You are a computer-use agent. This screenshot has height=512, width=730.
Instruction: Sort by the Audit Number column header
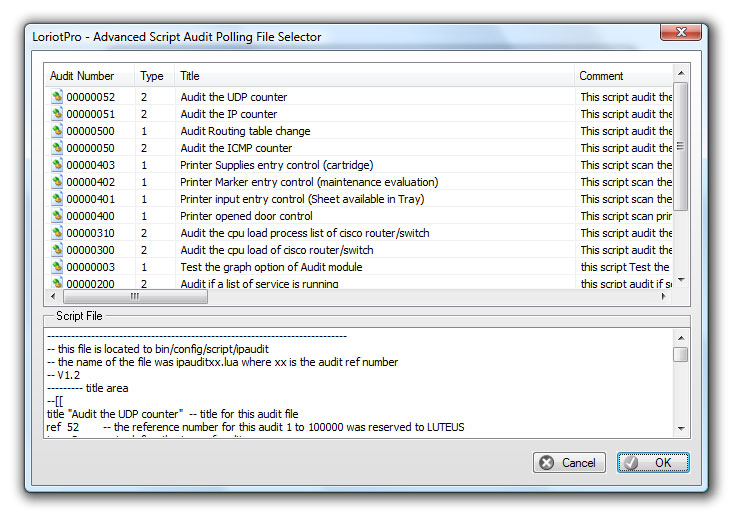coord(90,76)
